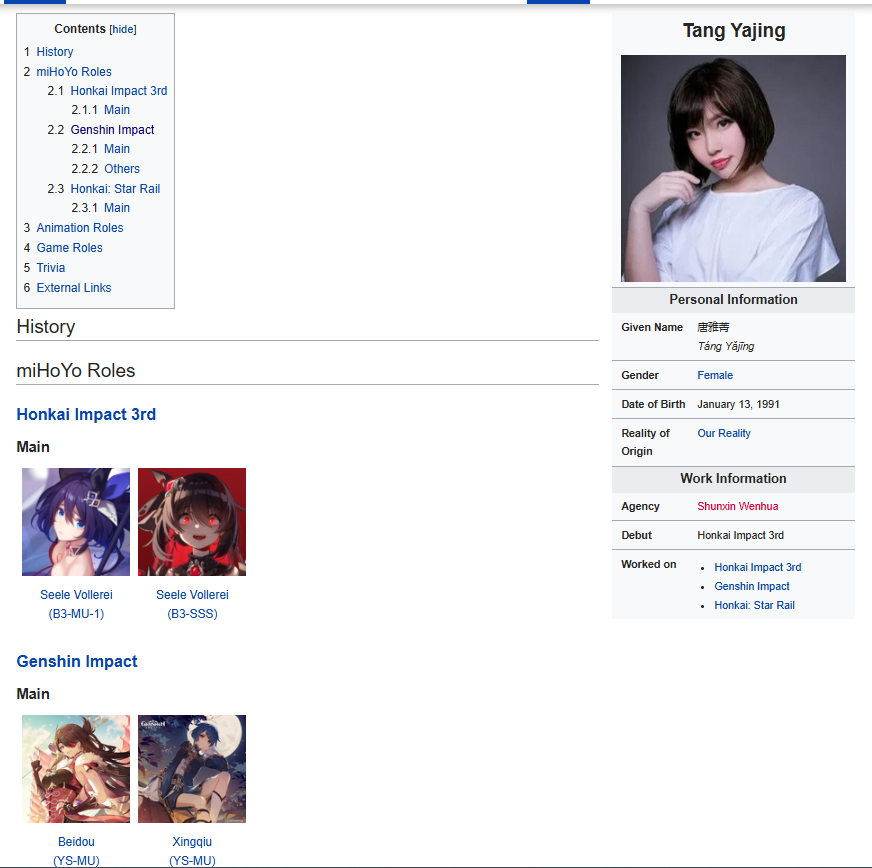Select 2.2.1 Main in contents

tap(117, 149)
